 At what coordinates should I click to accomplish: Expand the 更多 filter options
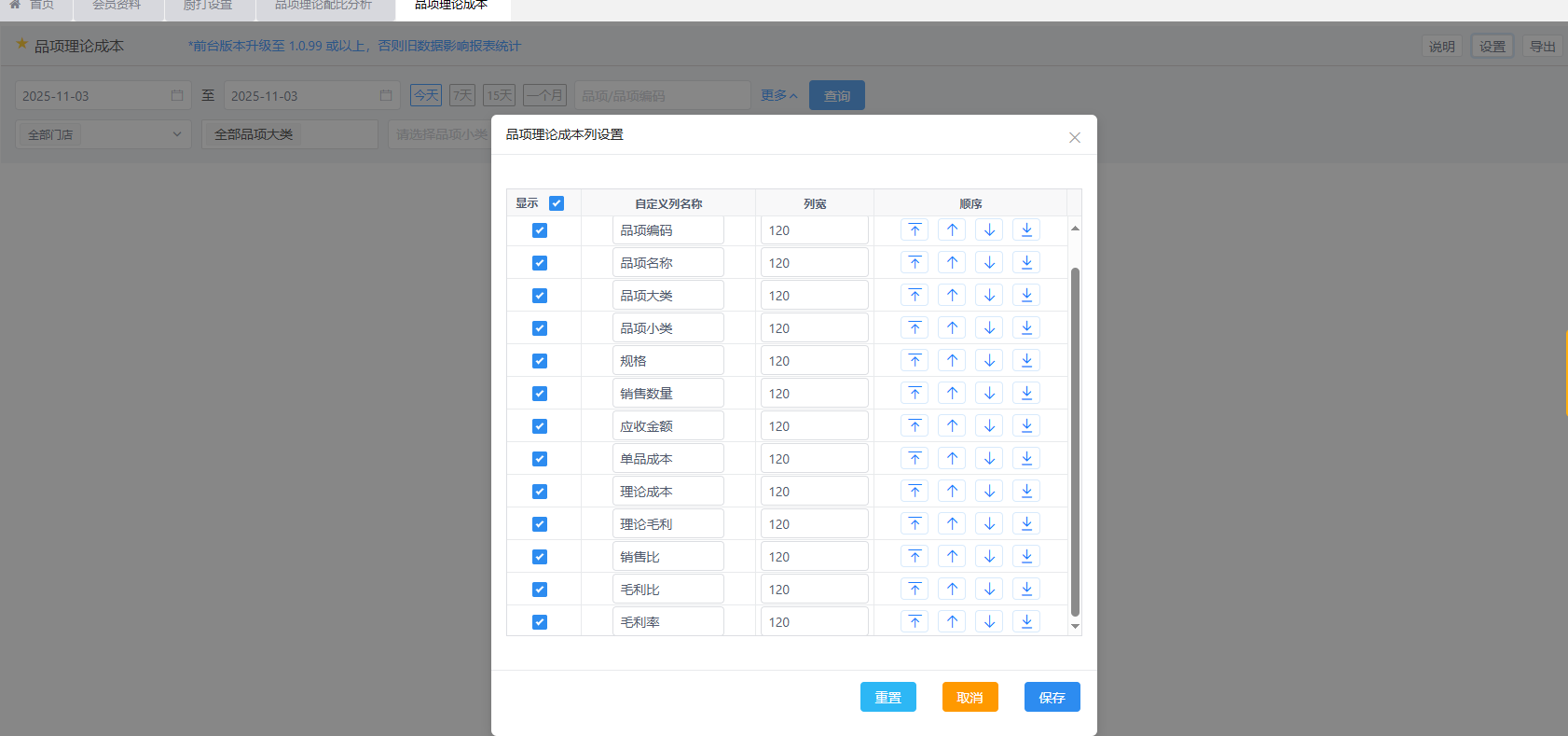pyautogui.click(x=778, y=95)
